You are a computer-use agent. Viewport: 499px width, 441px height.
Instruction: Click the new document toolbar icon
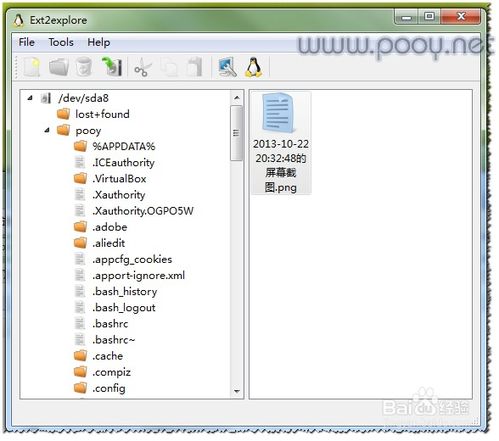(x=32, y=67)
